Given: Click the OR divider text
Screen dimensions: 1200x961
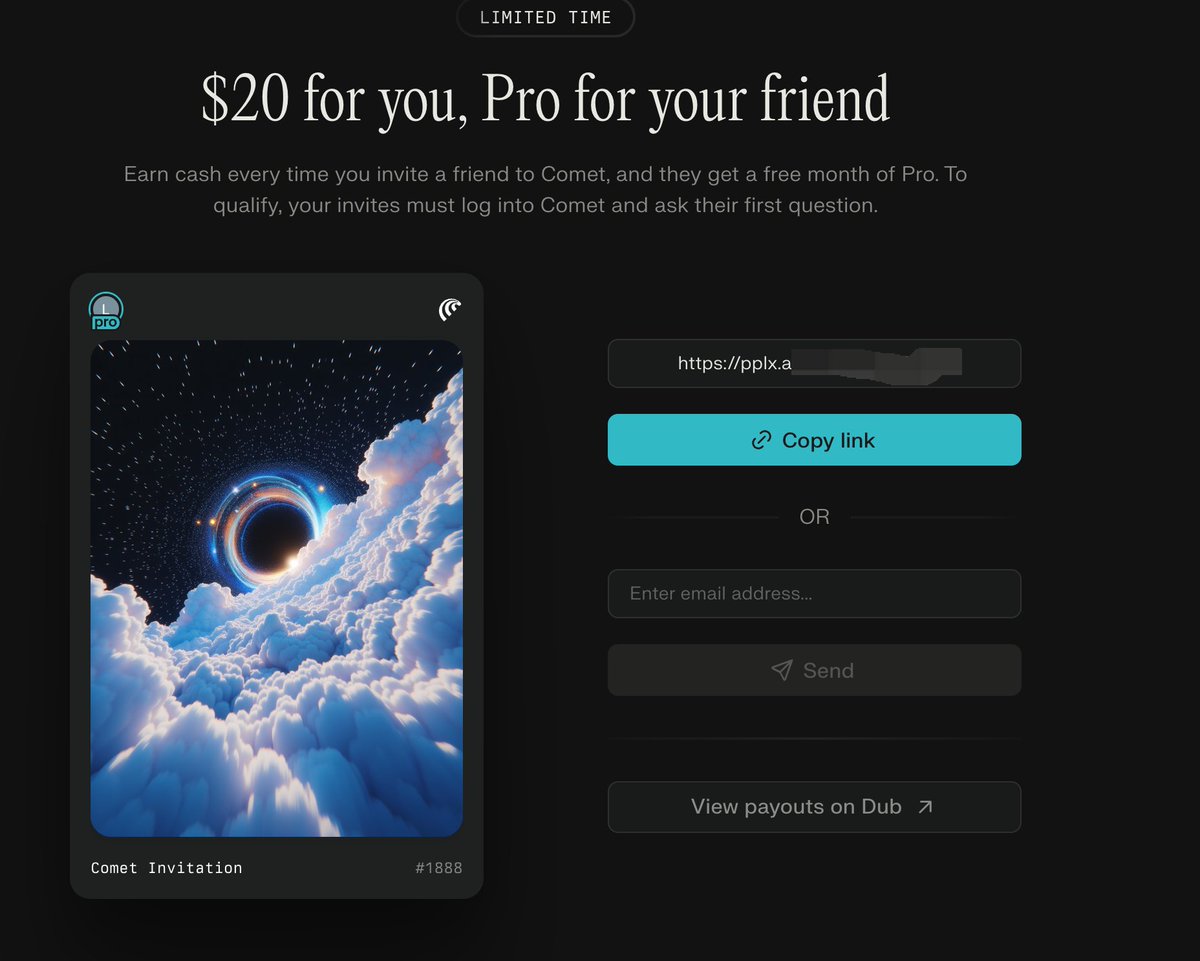Looking at the screenshot, I should pyautogui.click(x=814, y=517).
